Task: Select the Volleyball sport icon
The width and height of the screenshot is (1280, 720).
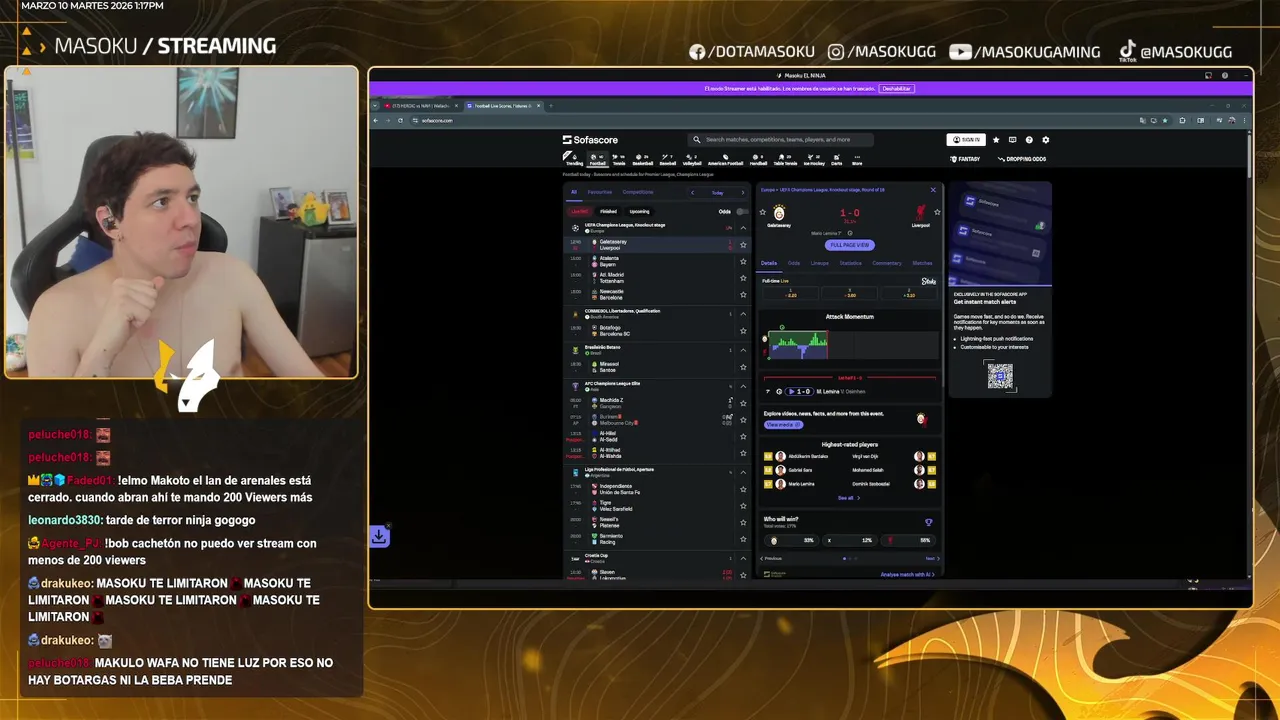Action: click(692, 158)
